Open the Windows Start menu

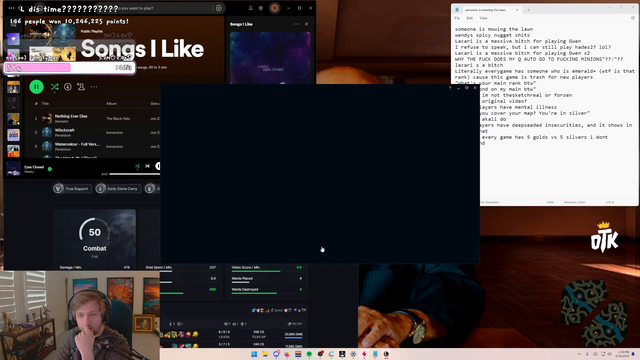[x=254, y=354]
